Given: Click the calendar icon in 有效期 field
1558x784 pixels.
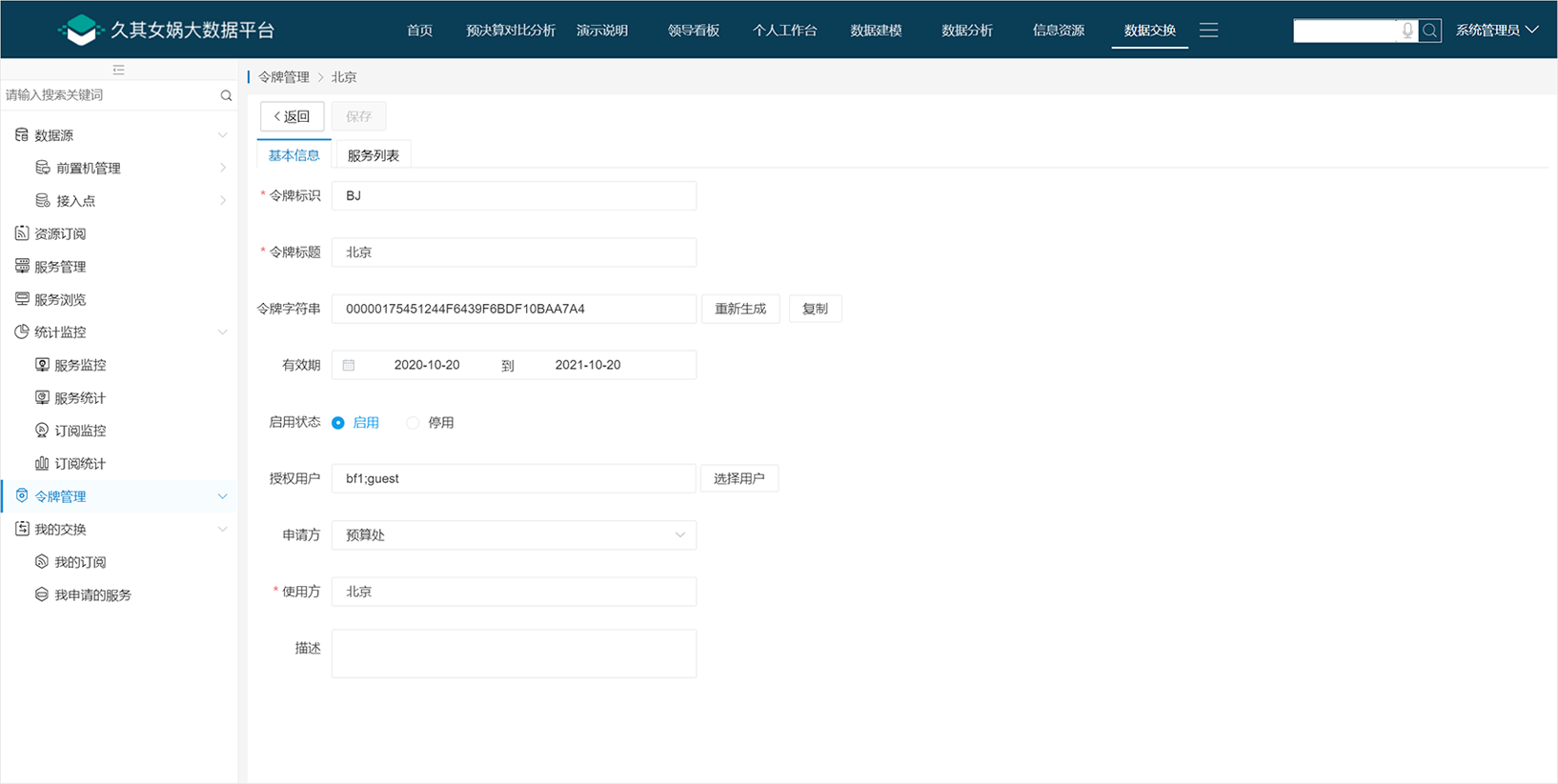Looking at the screenshot, I should 349,365.
